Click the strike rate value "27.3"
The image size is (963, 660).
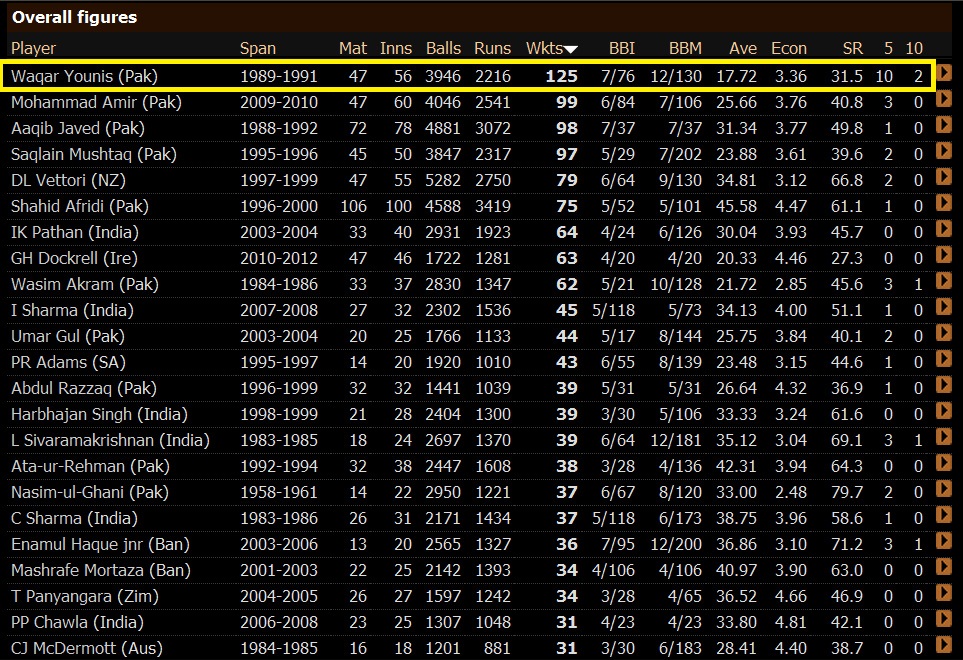(847, 258)
